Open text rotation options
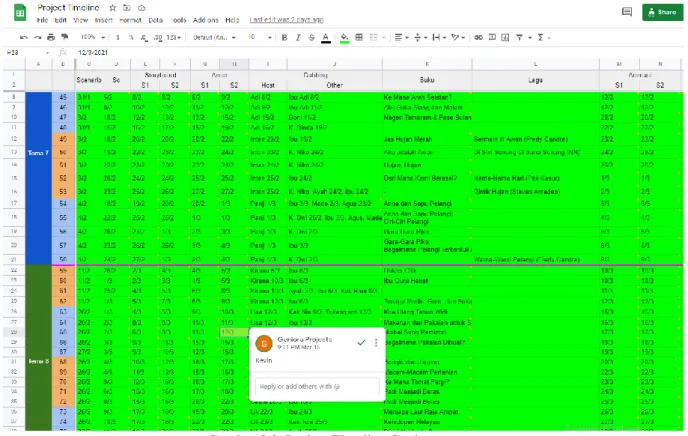688x436 pixels. (458, 38)
